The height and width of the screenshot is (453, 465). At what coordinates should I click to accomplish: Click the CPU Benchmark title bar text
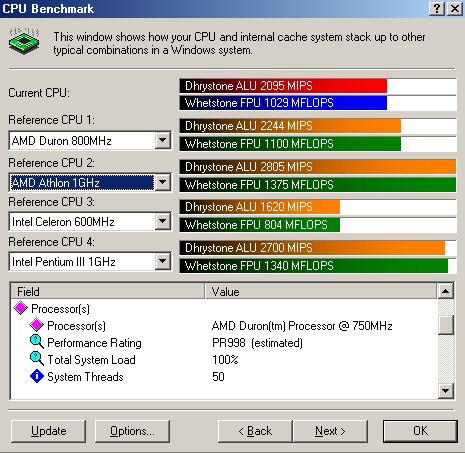click(48, 9)
